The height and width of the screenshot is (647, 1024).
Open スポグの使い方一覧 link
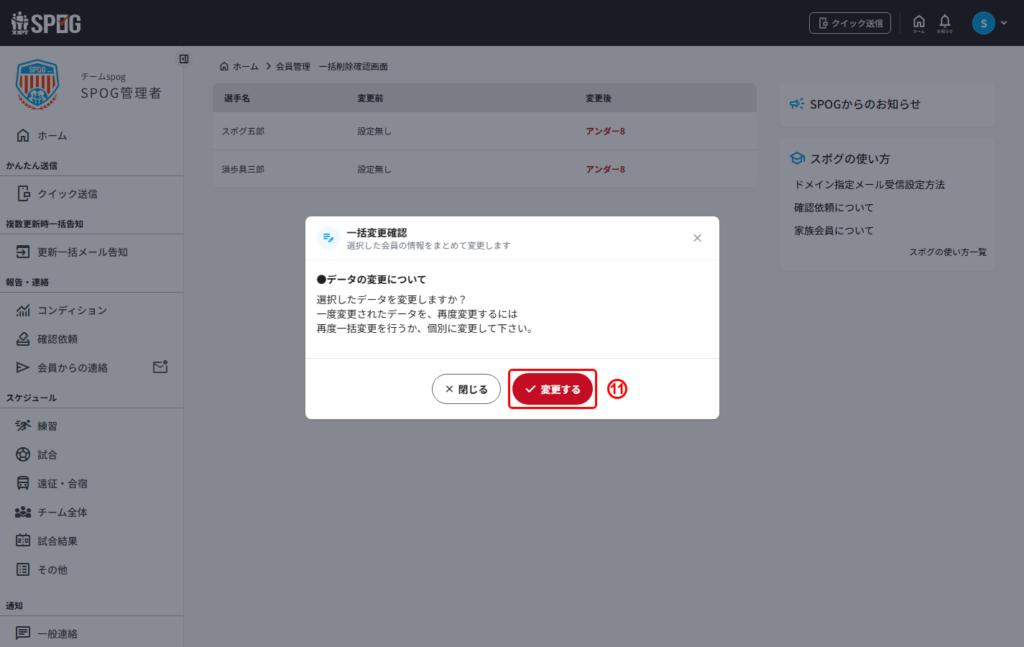coord(948,252)
